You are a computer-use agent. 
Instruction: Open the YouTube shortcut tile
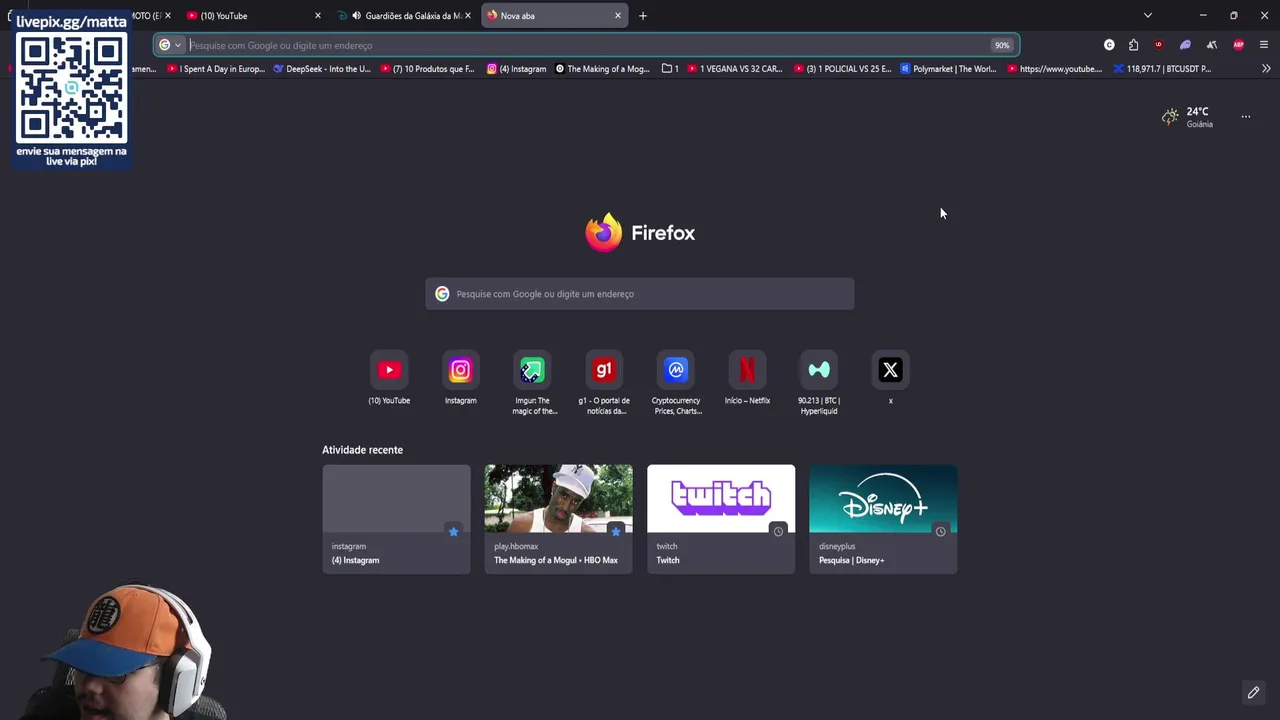(389, 370)
